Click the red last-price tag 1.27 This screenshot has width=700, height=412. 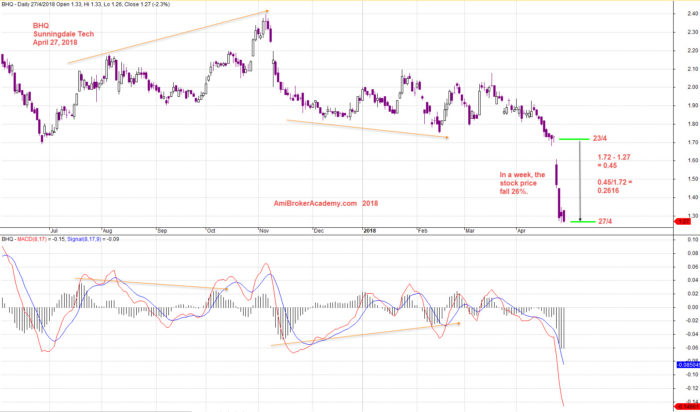[683, 221]
